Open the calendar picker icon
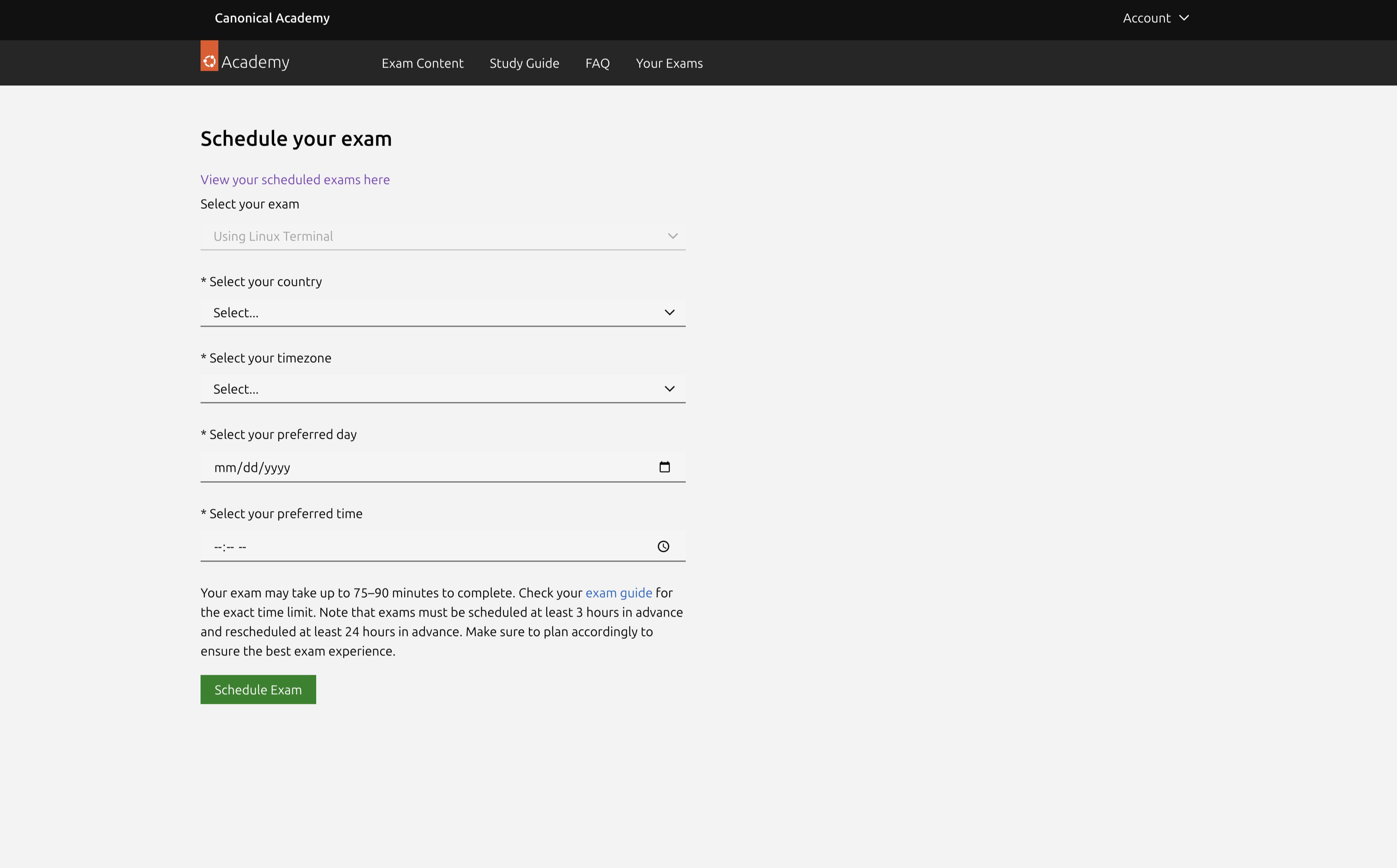Image resolution: width=1397 pixels, height=868 pixels. click(x=664, y=467)
